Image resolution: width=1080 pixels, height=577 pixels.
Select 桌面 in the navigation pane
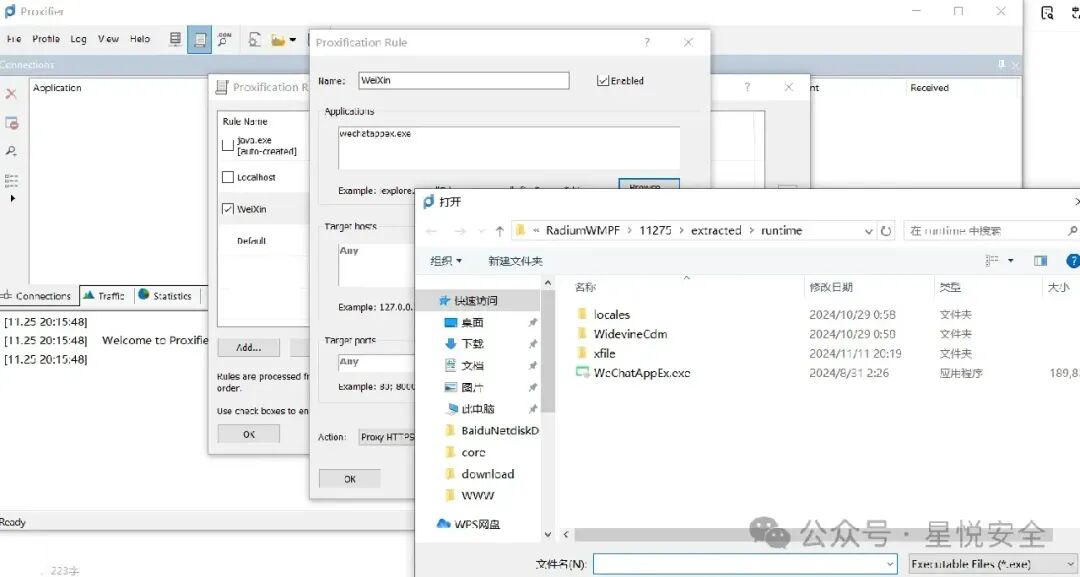pyautogui.click(x=472, y=322)
